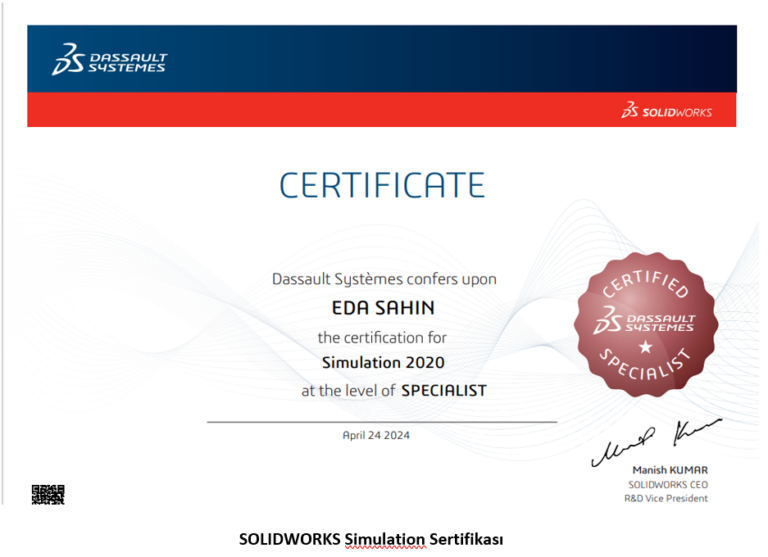Click the DS logo inside the red seal

(x=645, y=320)
